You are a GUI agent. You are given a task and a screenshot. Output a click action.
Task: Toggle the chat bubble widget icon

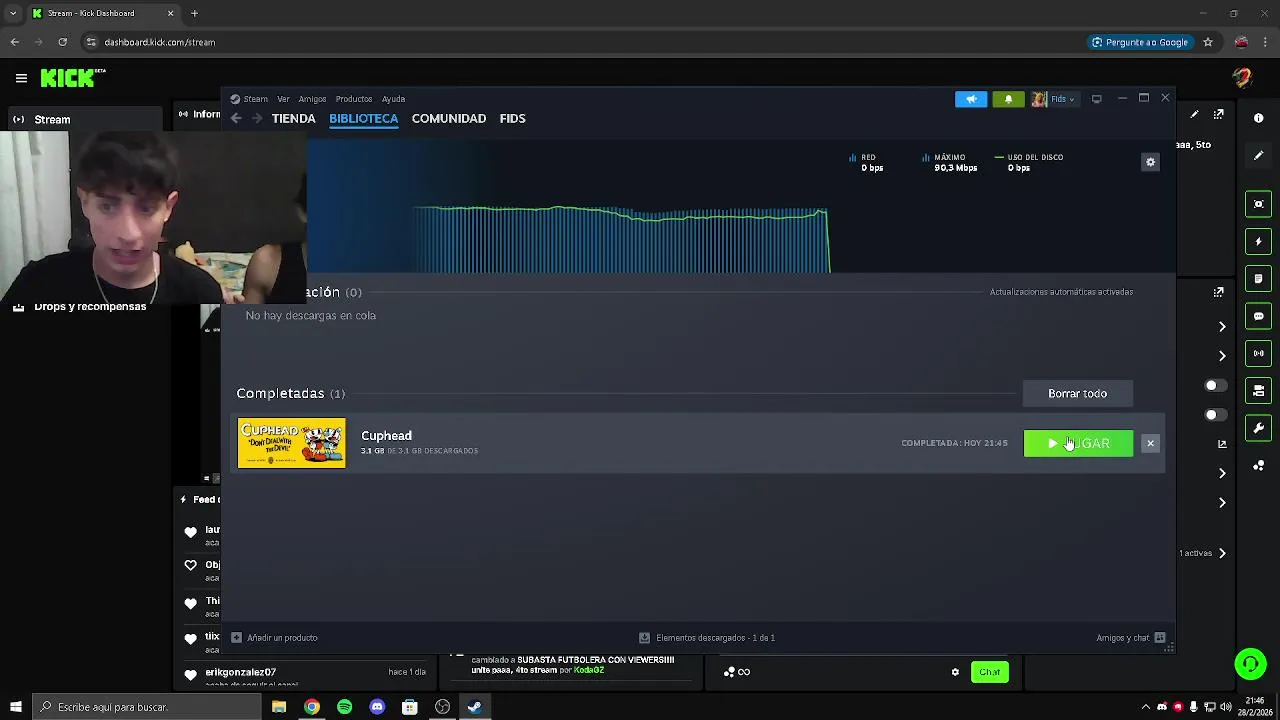(x=1258, y=316)
